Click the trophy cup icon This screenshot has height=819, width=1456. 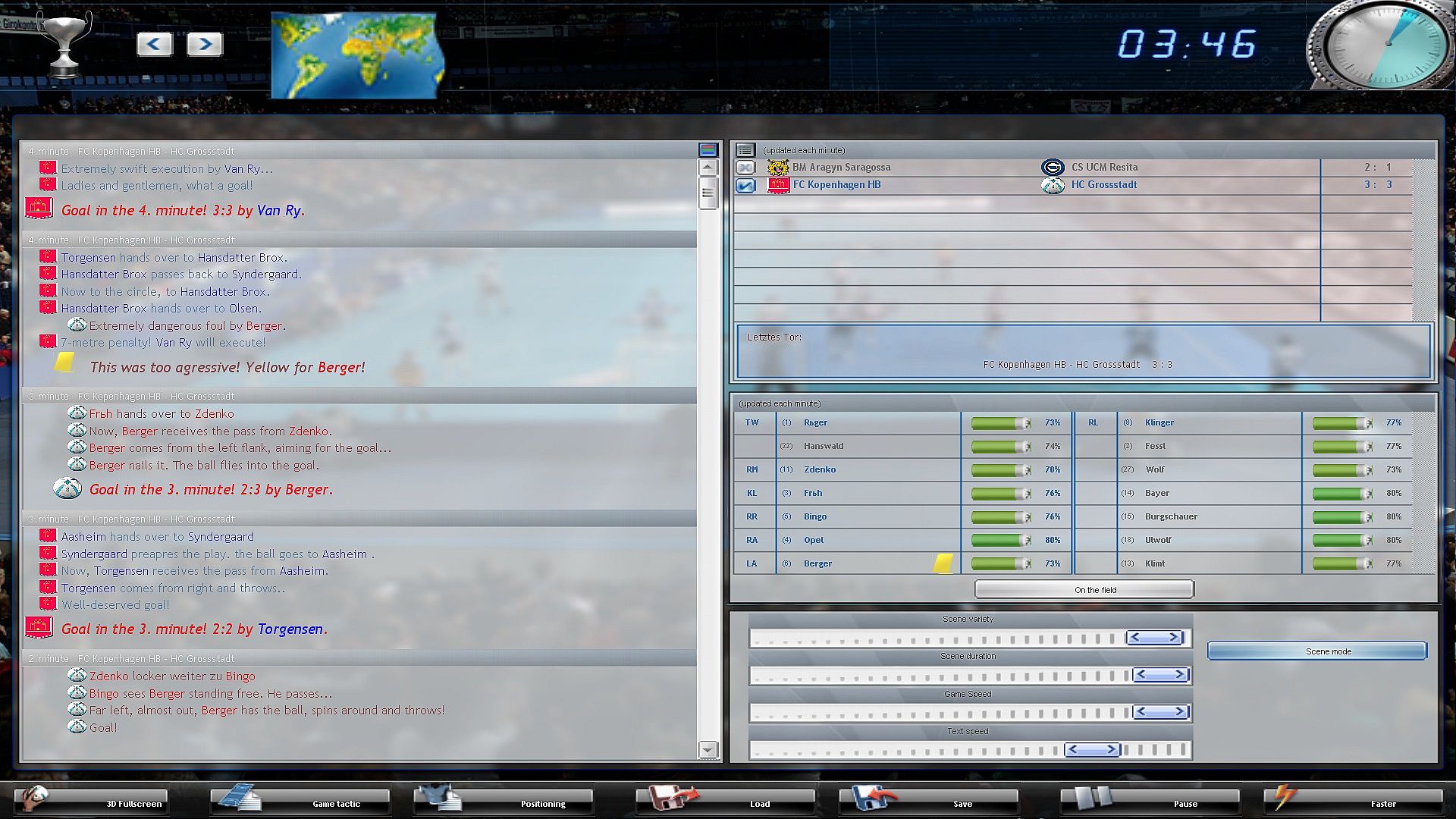(x=65, y=44)
